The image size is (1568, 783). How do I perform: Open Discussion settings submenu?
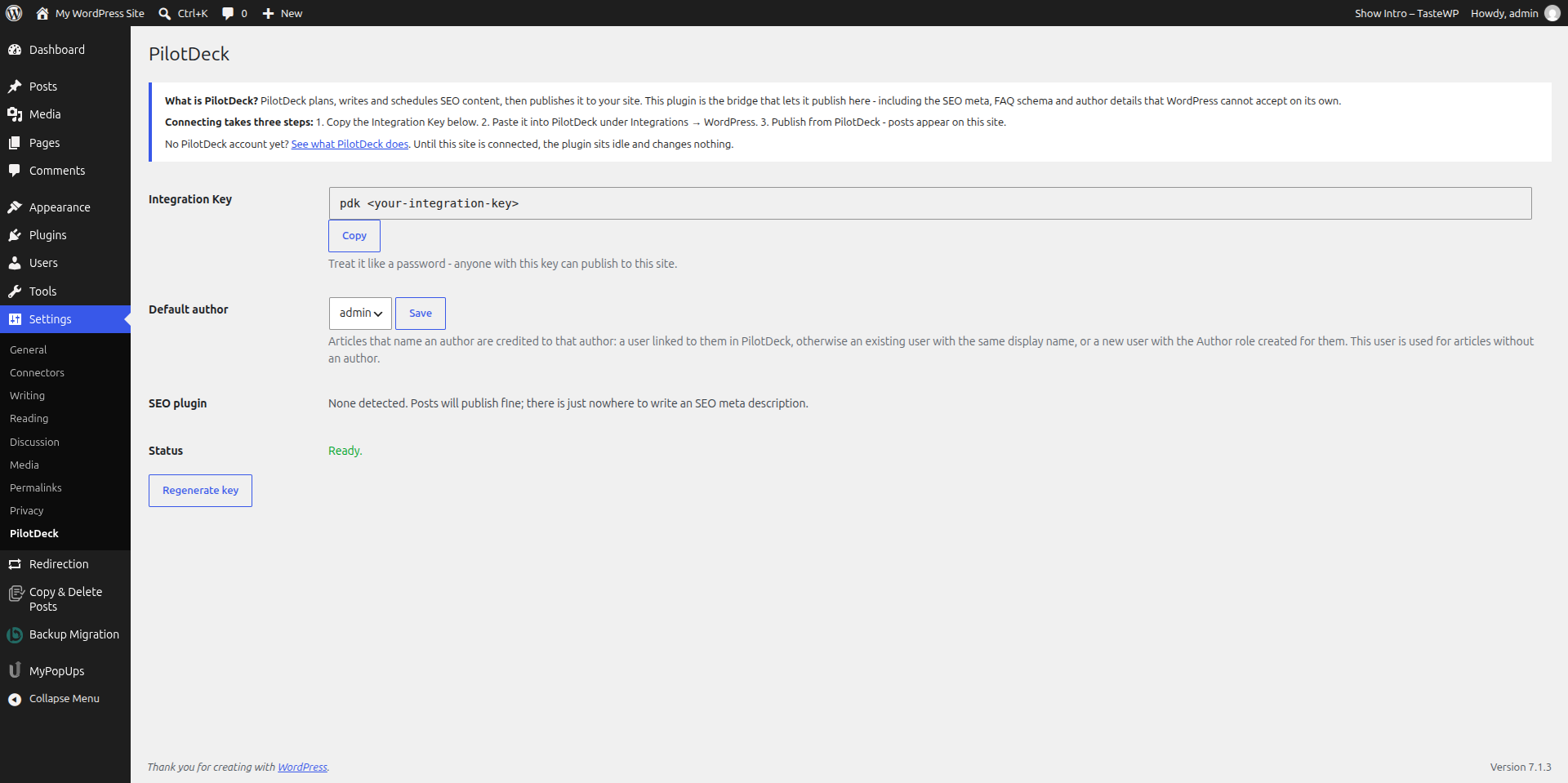tap(34, 442)
